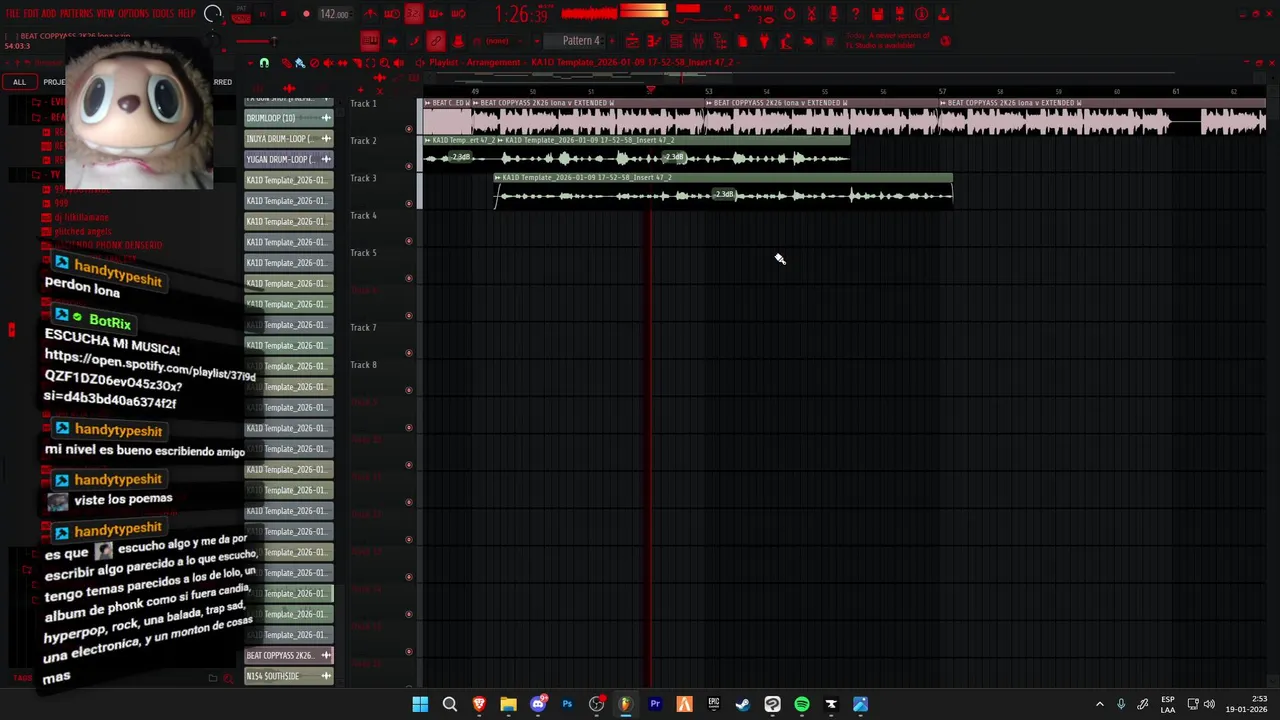This screenshot has width=1280, height=720.
Task: Select the Playback speaker tool in playlist
Action: tap(398, 63)
